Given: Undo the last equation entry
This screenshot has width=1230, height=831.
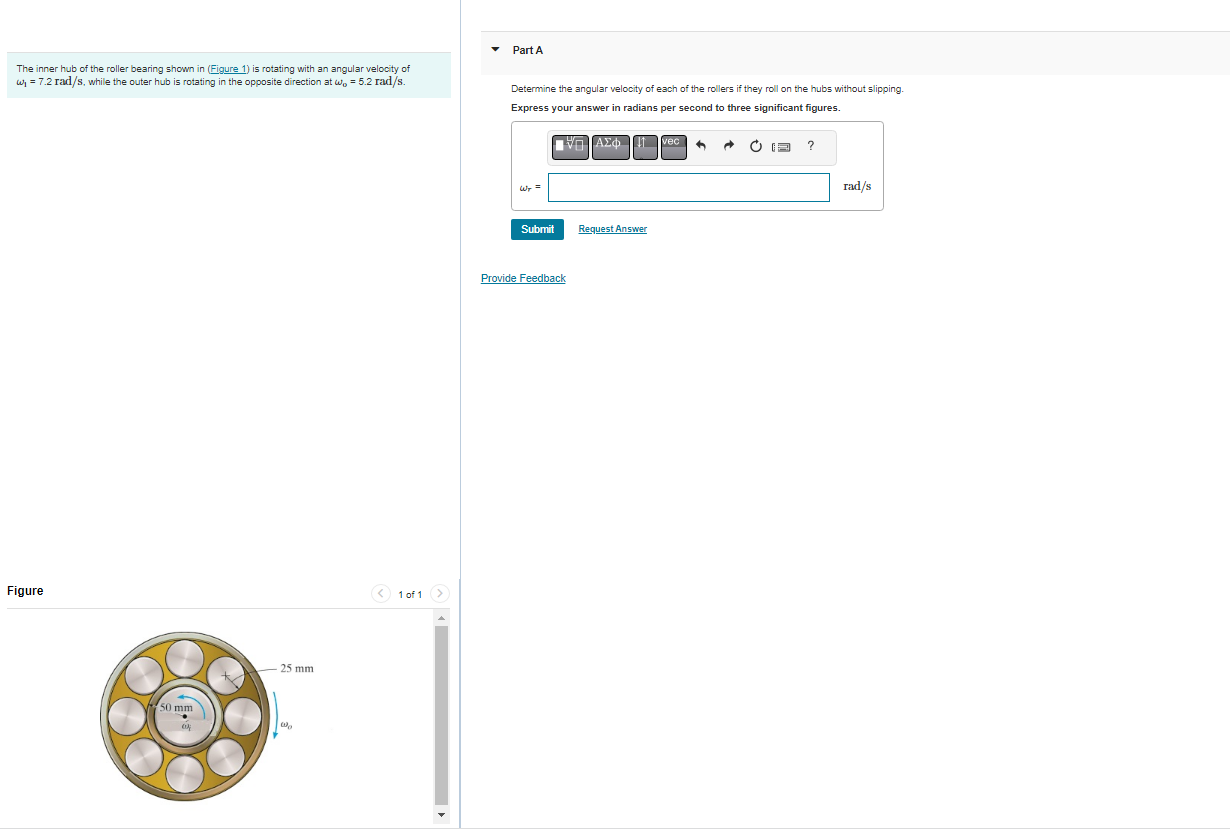Looking at the screenshot, I should (700, 146).
